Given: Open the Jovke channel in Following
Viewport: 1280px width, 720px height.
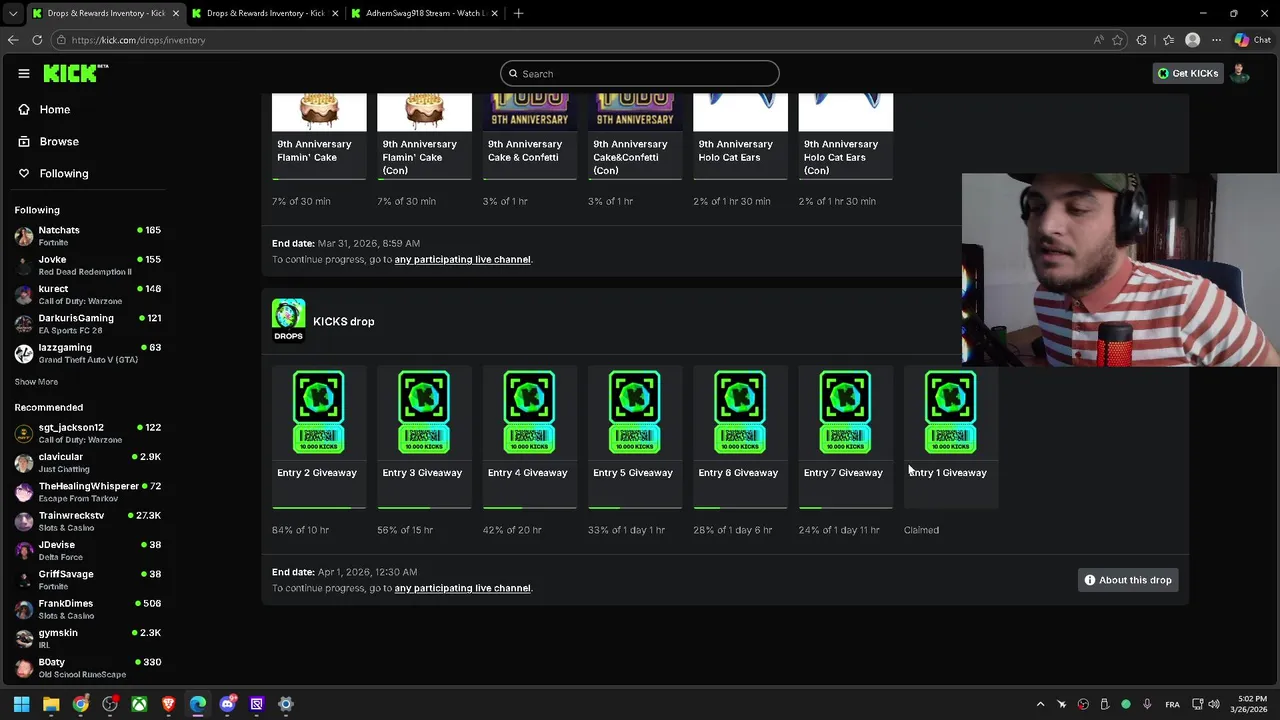Looking at the screenshot, I should click(x=88, y=265).
